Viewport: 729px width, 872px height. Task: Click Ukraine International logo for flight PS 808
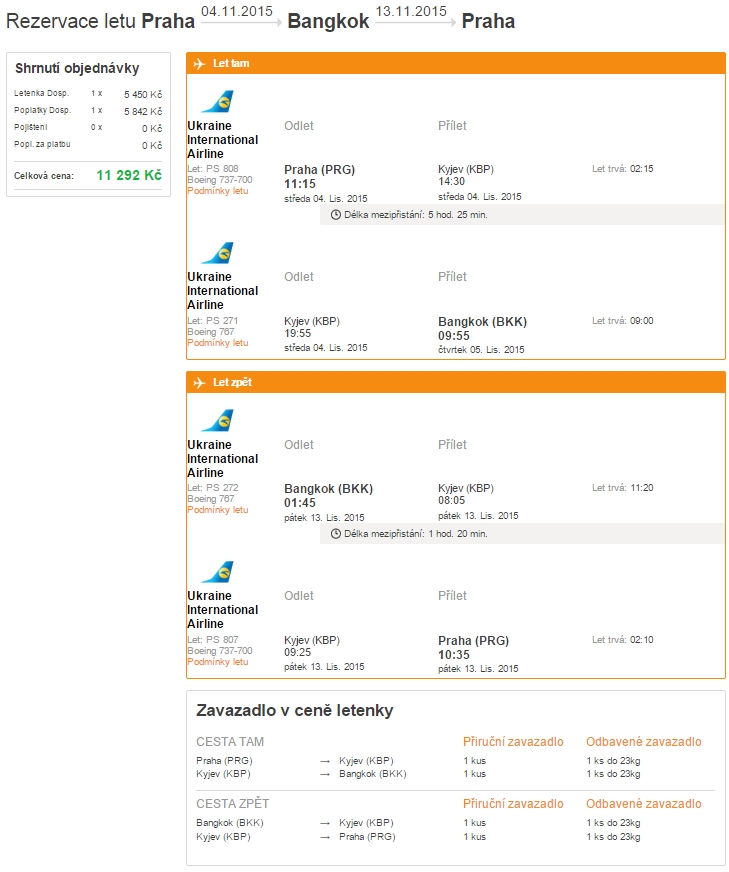click(x=217, y=101)
